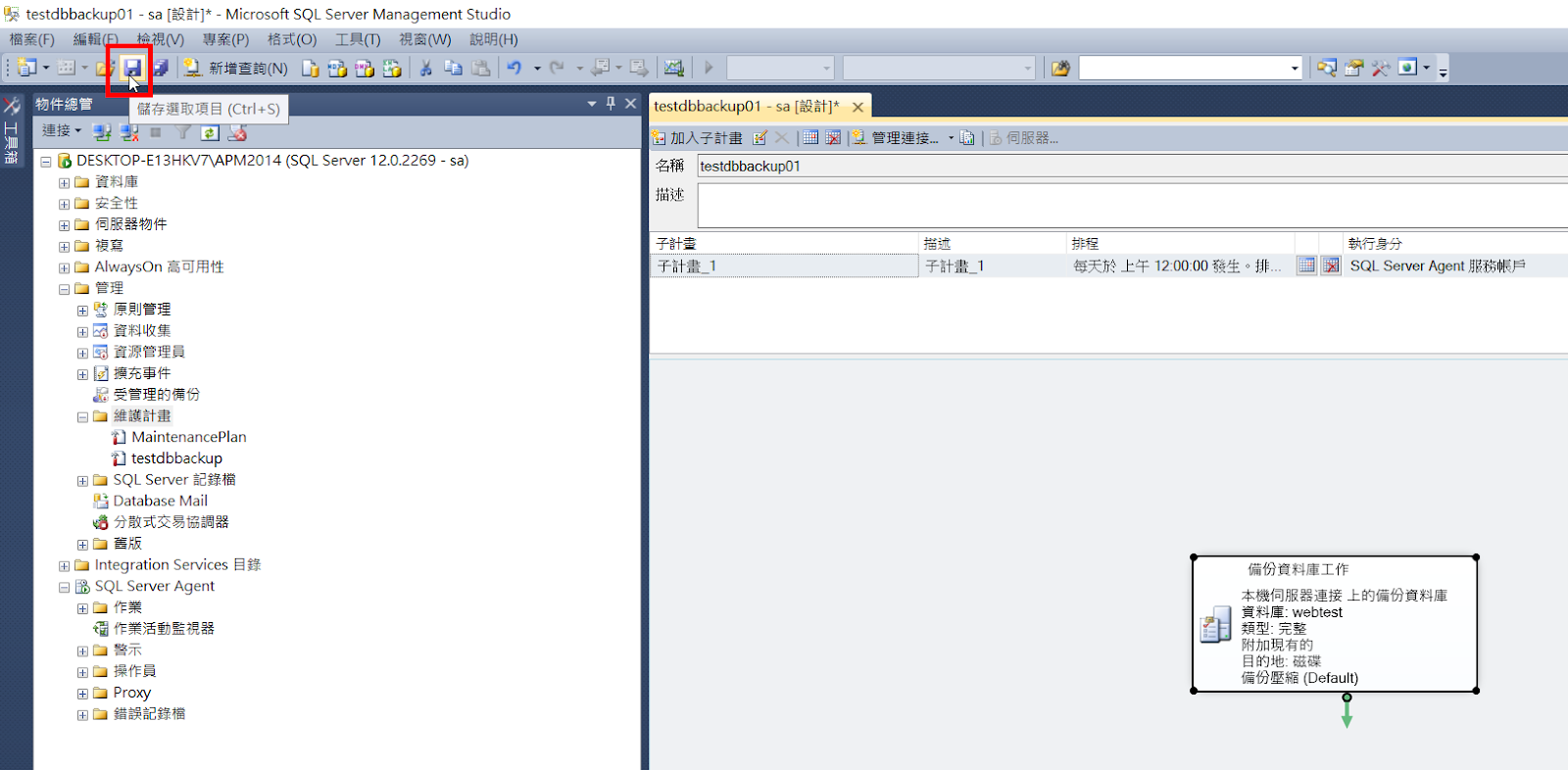Click the 名稱 field containing testdbbackup01
Screen dimensions: 1568x770
pyautogui.click(x=1133, y=167)
